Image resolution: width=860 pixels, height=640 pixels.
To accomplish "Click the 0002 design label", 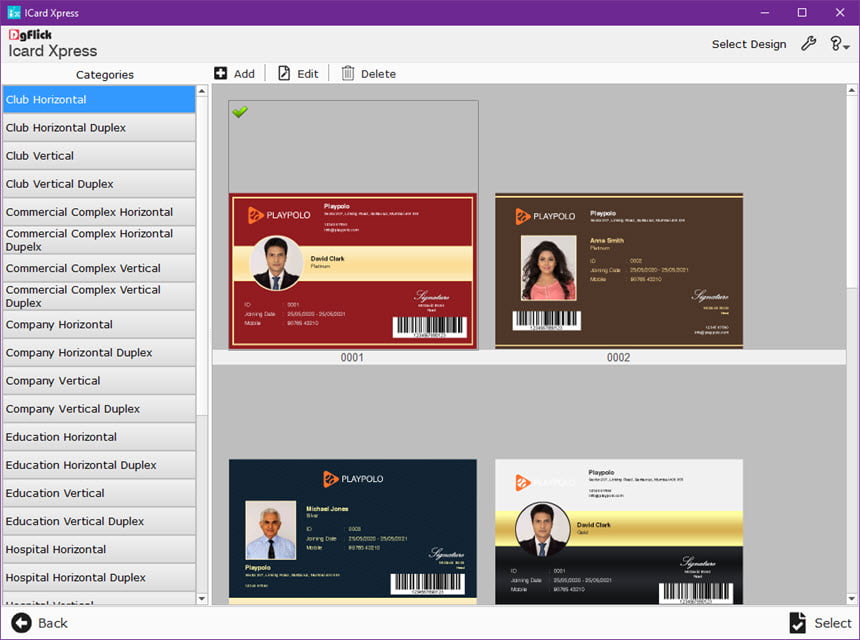I will click(x=618, y=358).
